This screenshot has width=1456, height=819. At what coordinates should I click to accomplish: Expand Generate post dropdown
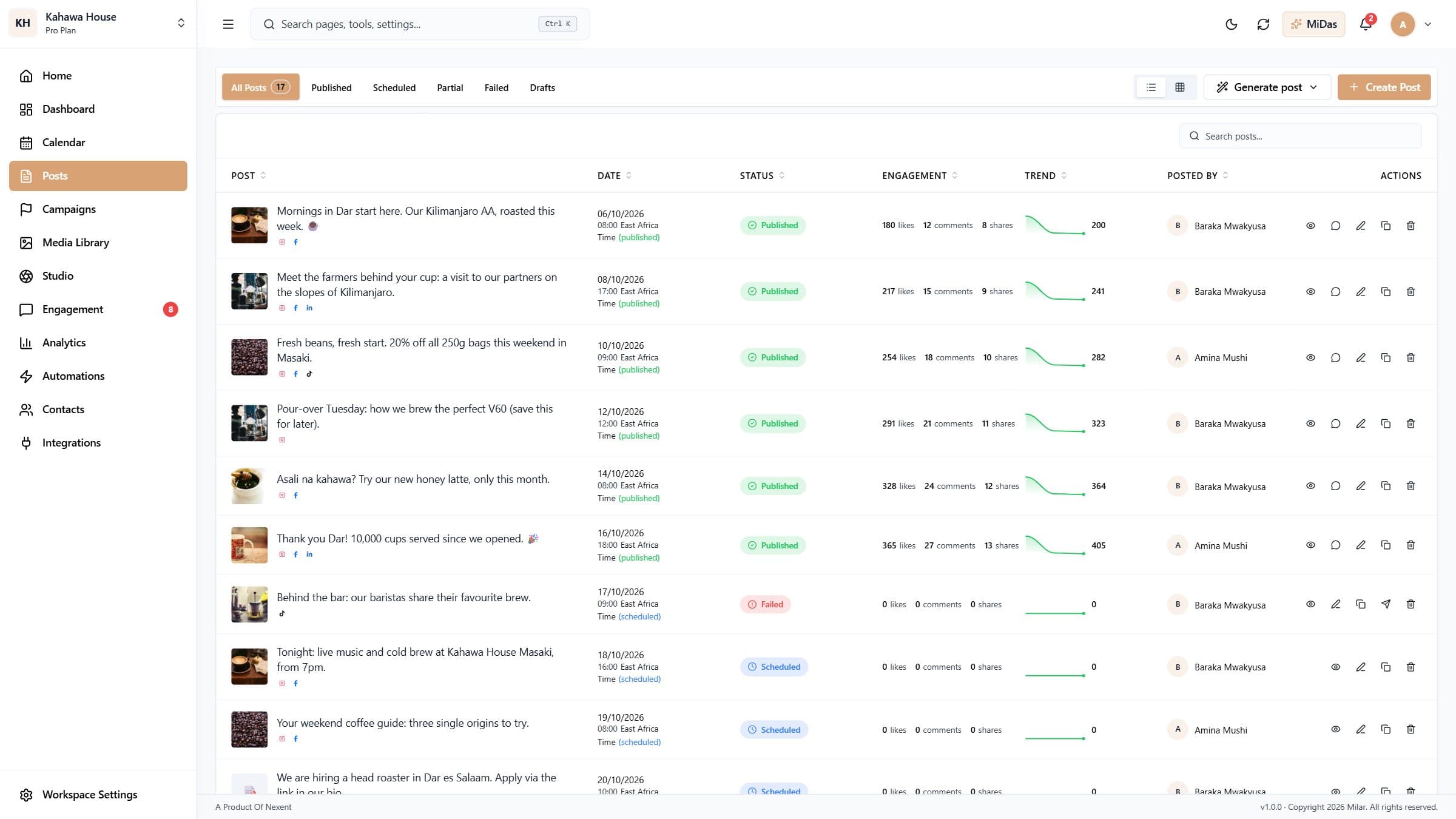pos(1267,87)
